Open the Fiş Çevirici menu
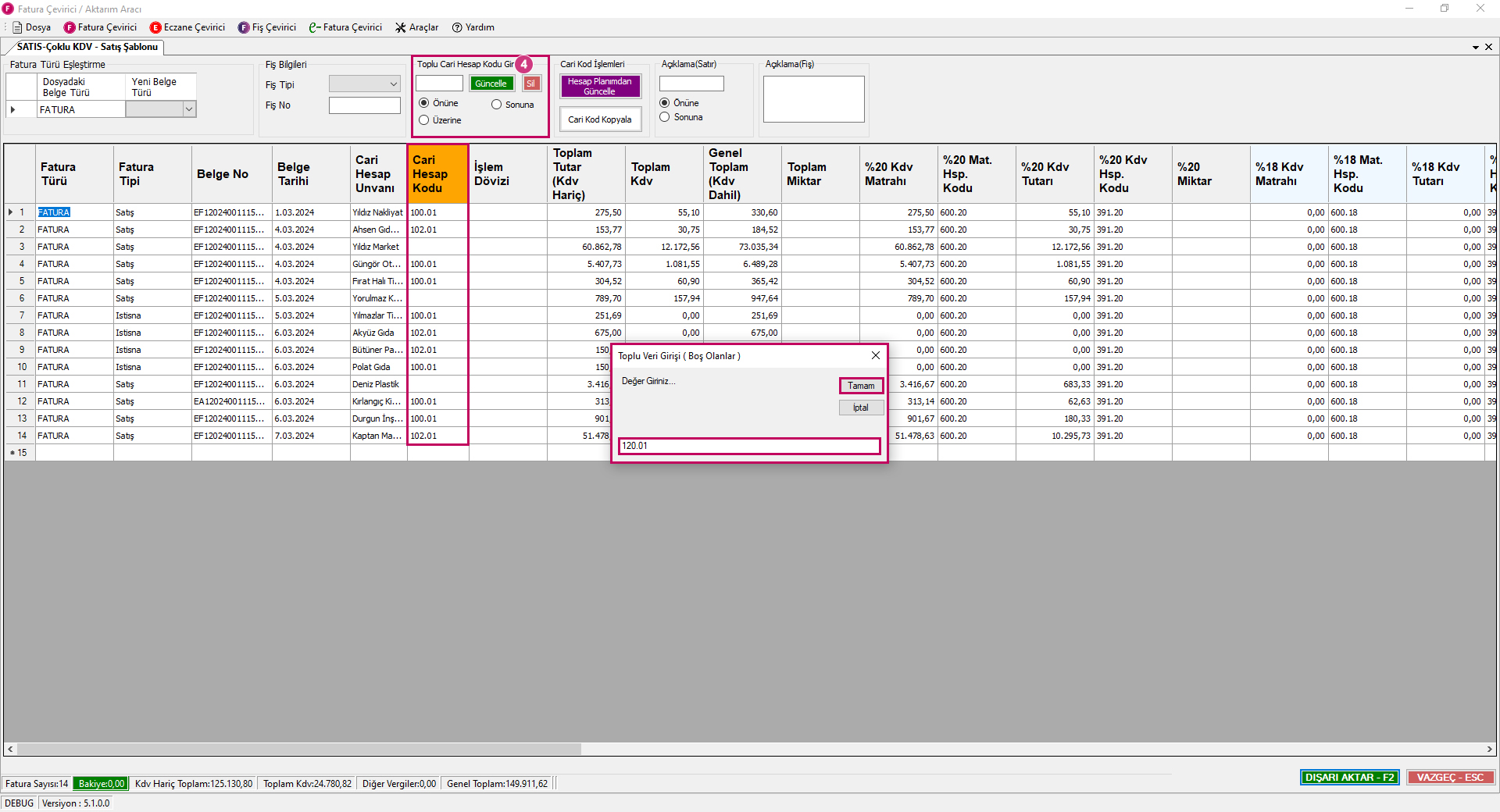Viewport: 1500px width, 812px height. pos(267,27)
